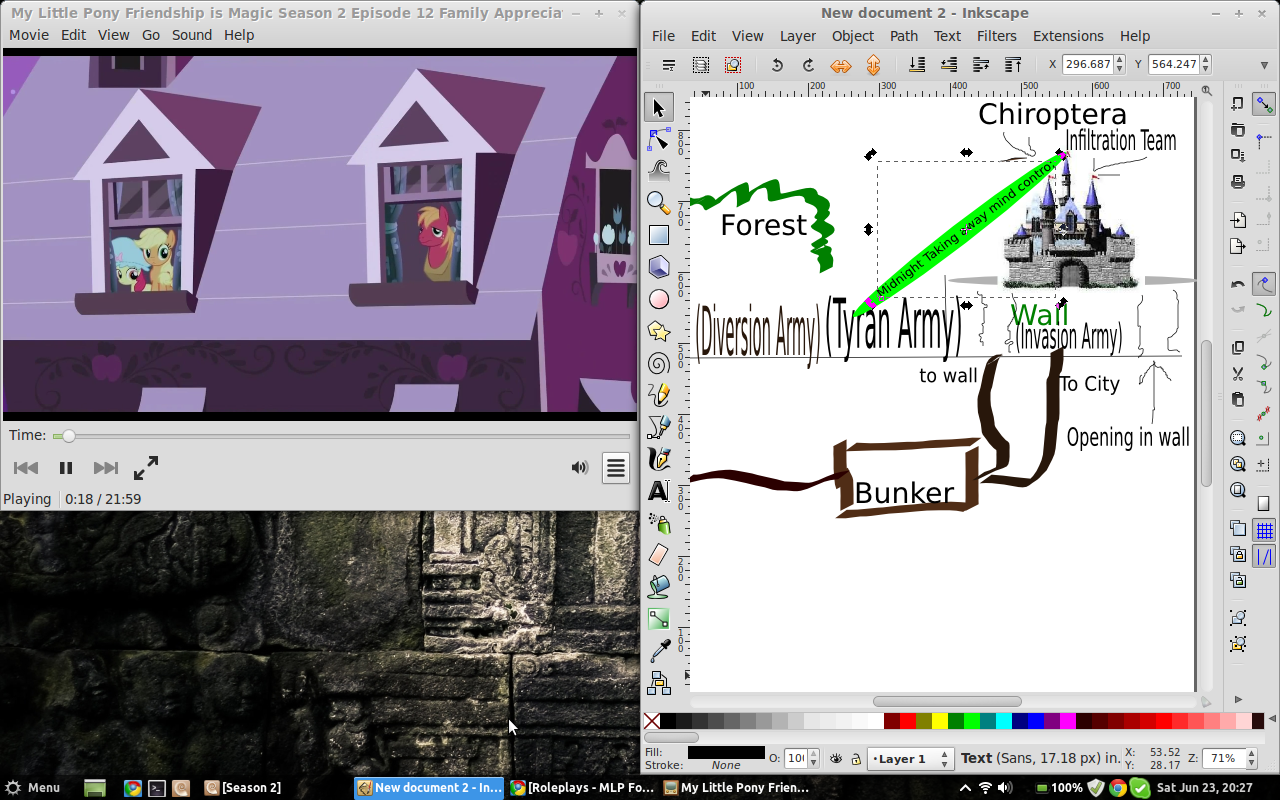Select the Zoom magnifier tool in Inkscape toolbox

(x=658, y=203)
